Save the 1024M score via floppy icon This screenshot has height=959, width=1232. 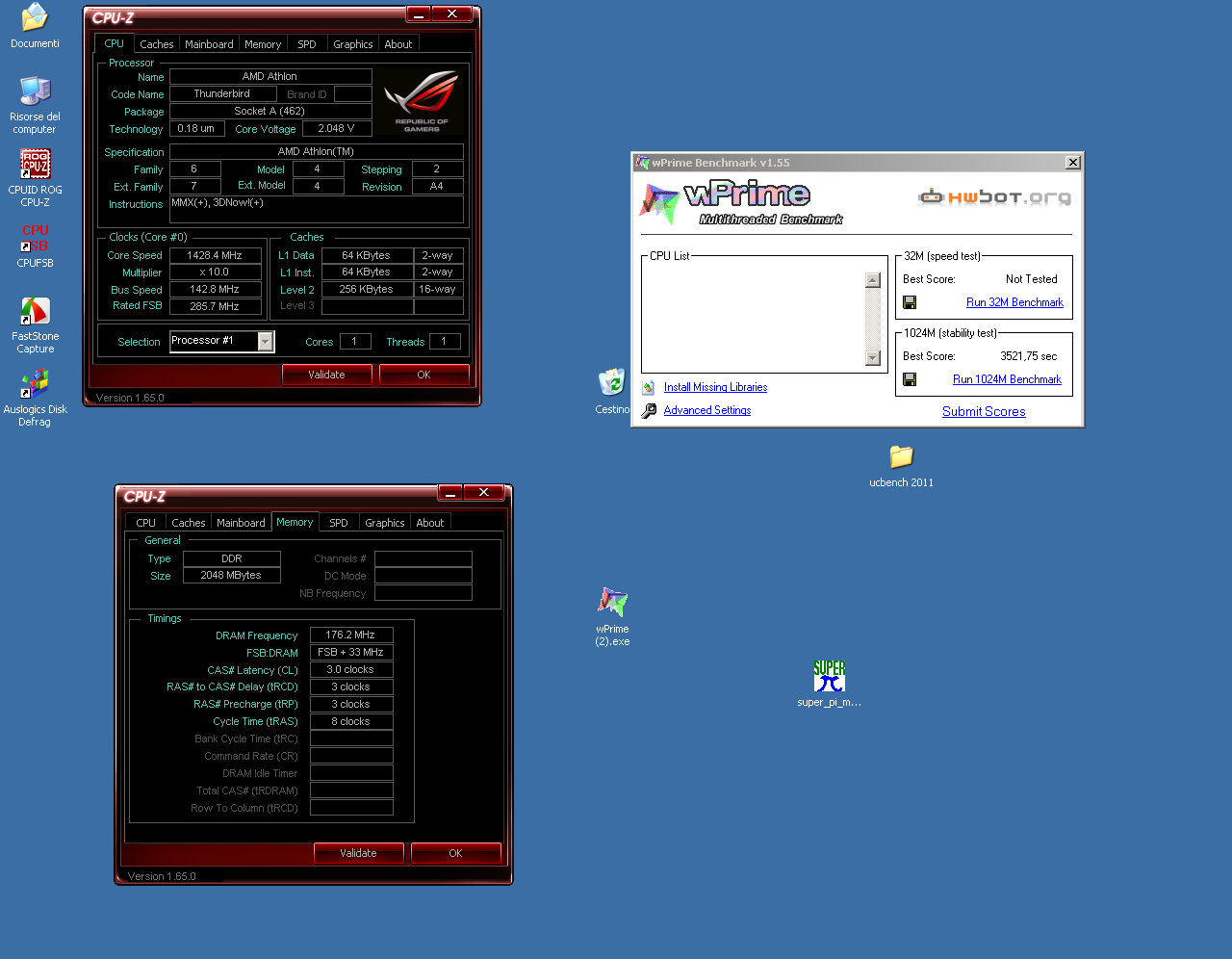[910, 379]
